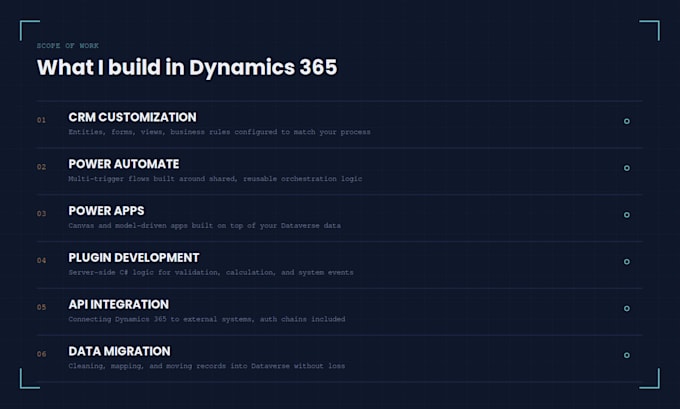The height and width of the screenshot is (409, 680).
Task: Click "Multi-trigger flows built around shared" description
Action: pos(215,179)
